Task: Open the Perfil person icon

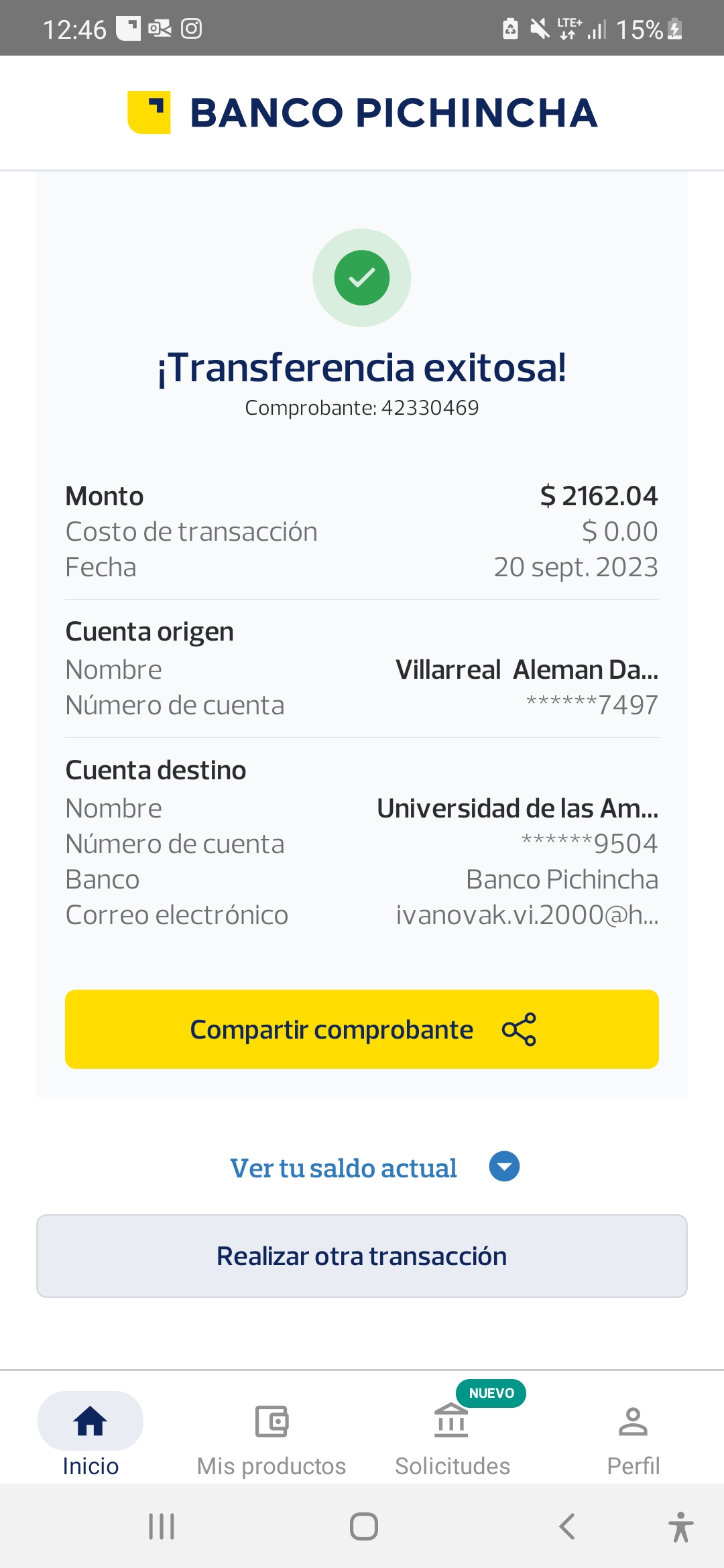Action: coord(633,1421)
